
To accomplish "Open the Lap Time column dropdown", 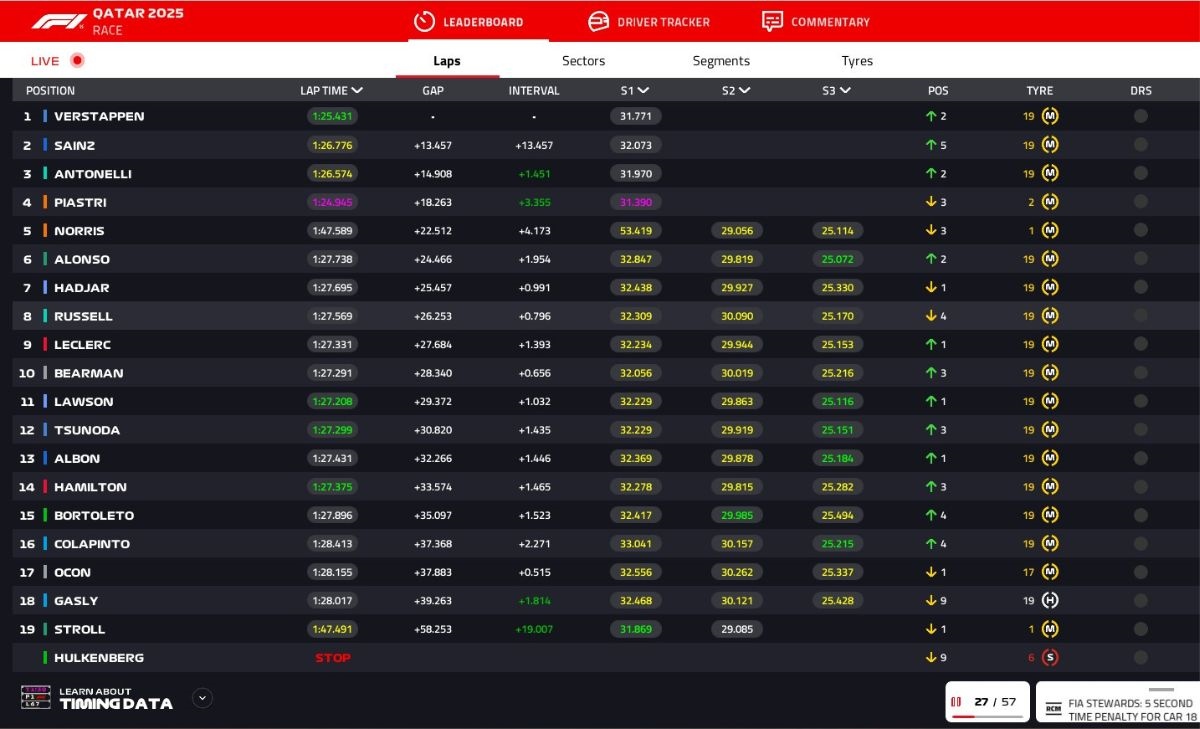I will click(x=357, y=91).
